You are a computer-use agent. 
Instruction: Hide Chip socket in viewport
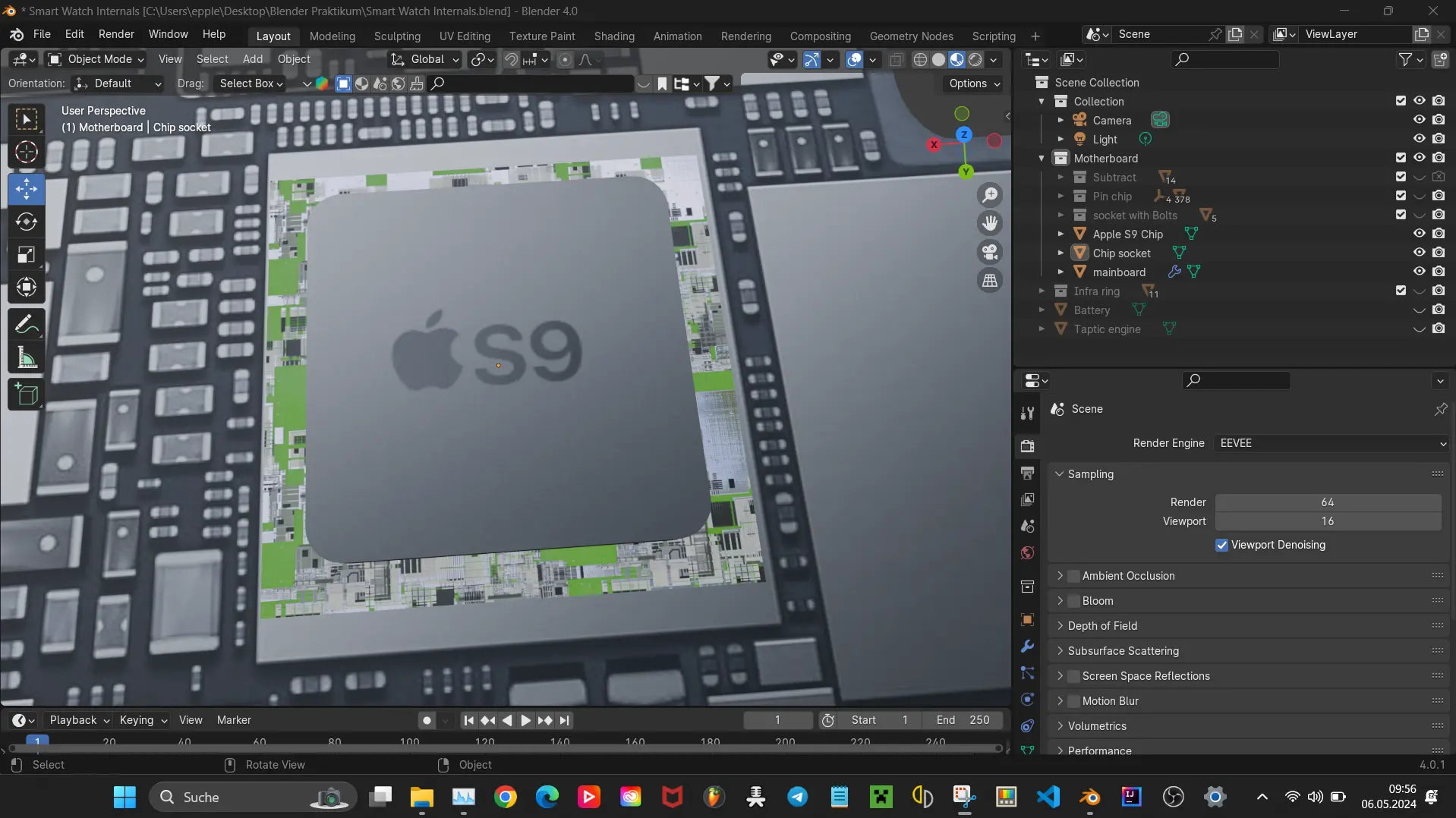1419,253
